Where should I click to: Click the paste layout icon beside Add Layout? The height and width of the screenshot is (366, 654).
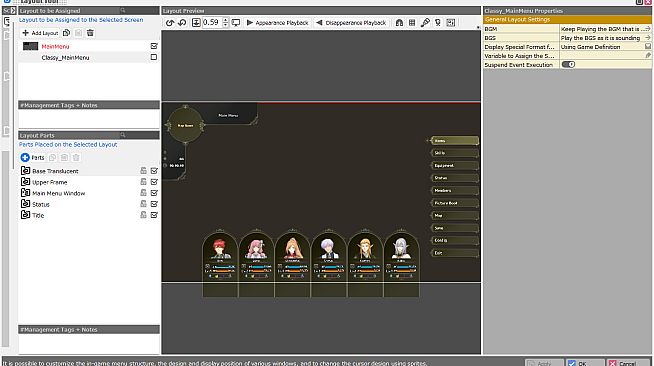[x=78, y=33]
